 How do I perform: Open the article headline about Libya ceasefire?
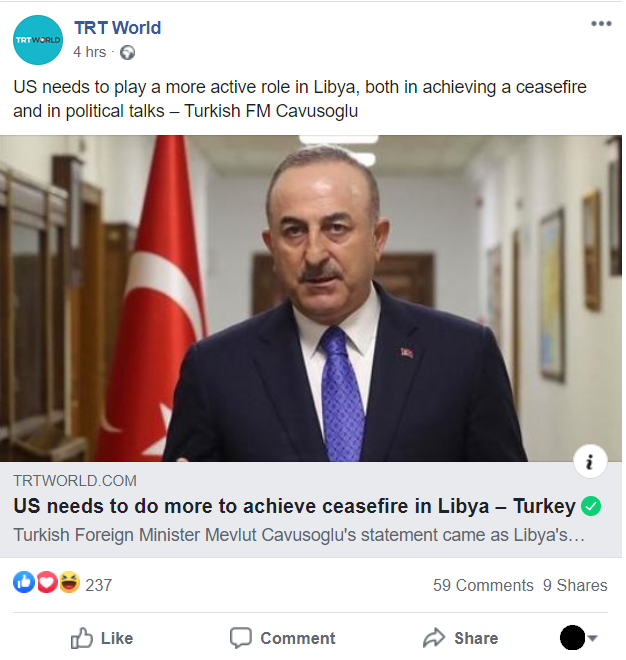point(294,506)
